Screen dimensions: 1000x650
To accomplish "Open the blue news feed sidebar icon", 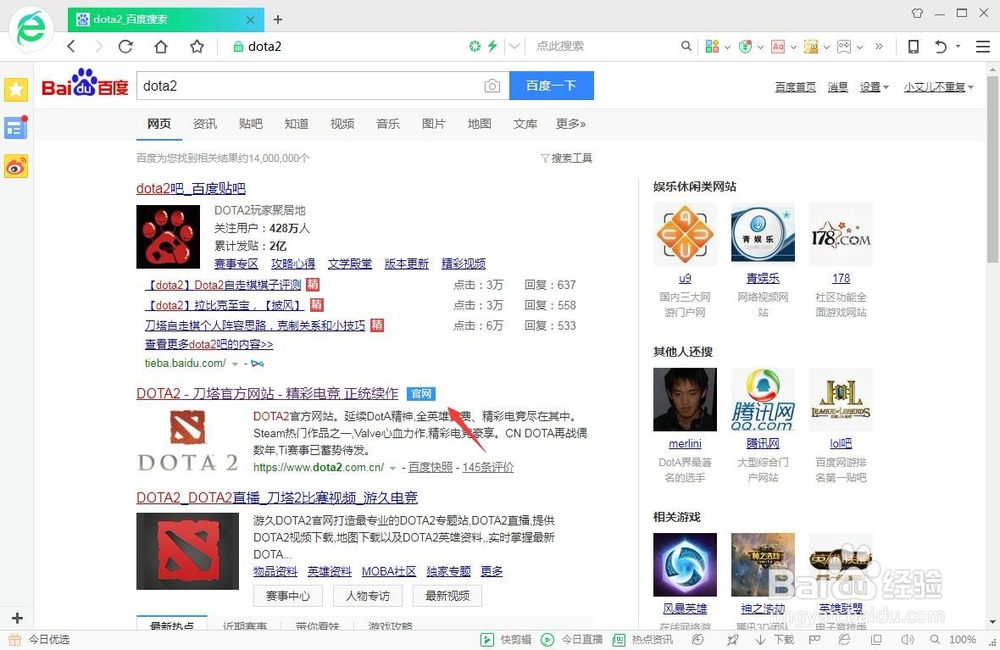I will pyautogui.click(x=16, y=128).
